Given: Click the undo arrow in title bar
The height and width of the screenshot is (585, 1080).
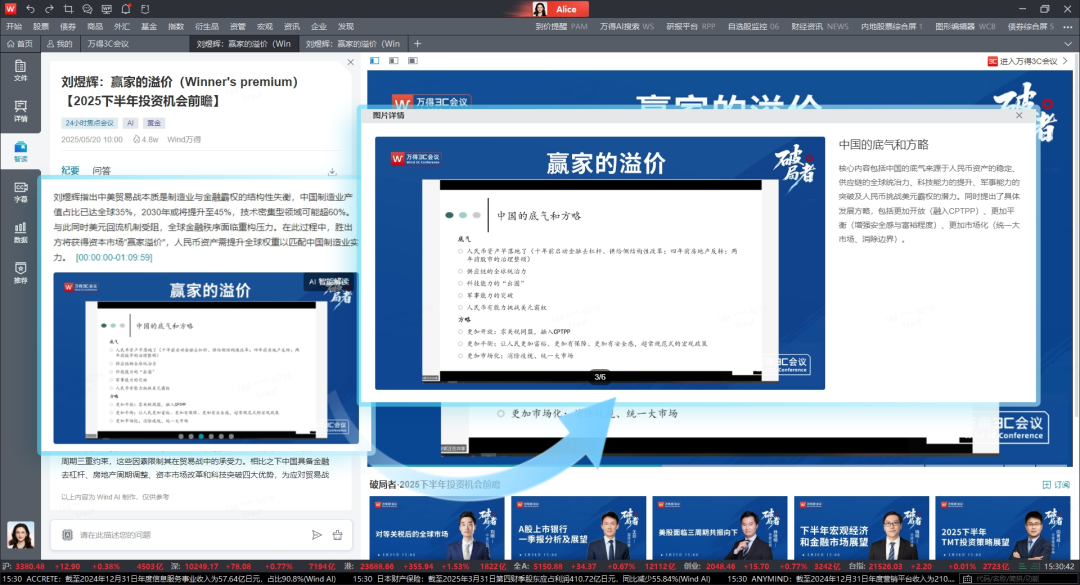Looking at the screenshot, I should tap(30, 9).
